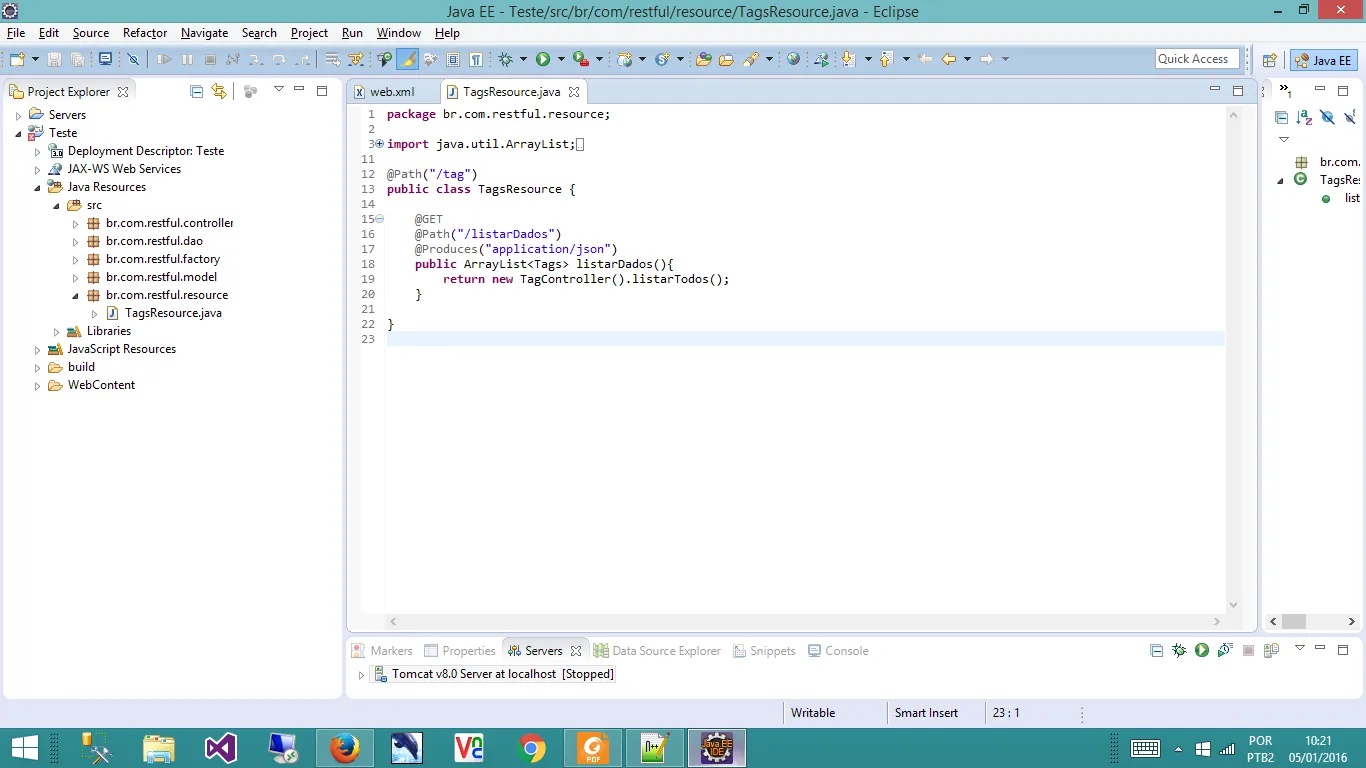Collapse all items in Project Explorer
Screen dimensions: 1366x768
coord(197,91)
